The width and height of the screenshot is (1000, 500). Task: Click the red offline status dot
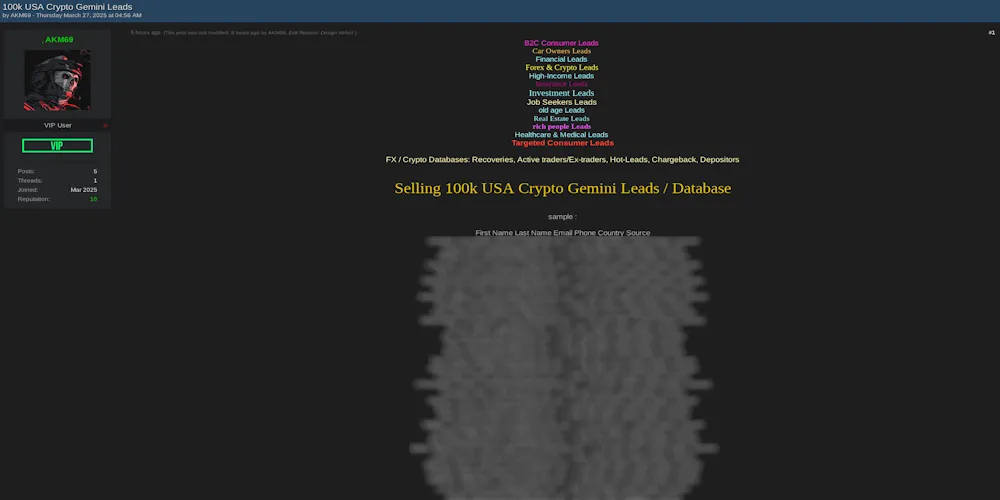click(x=105, y=126)
